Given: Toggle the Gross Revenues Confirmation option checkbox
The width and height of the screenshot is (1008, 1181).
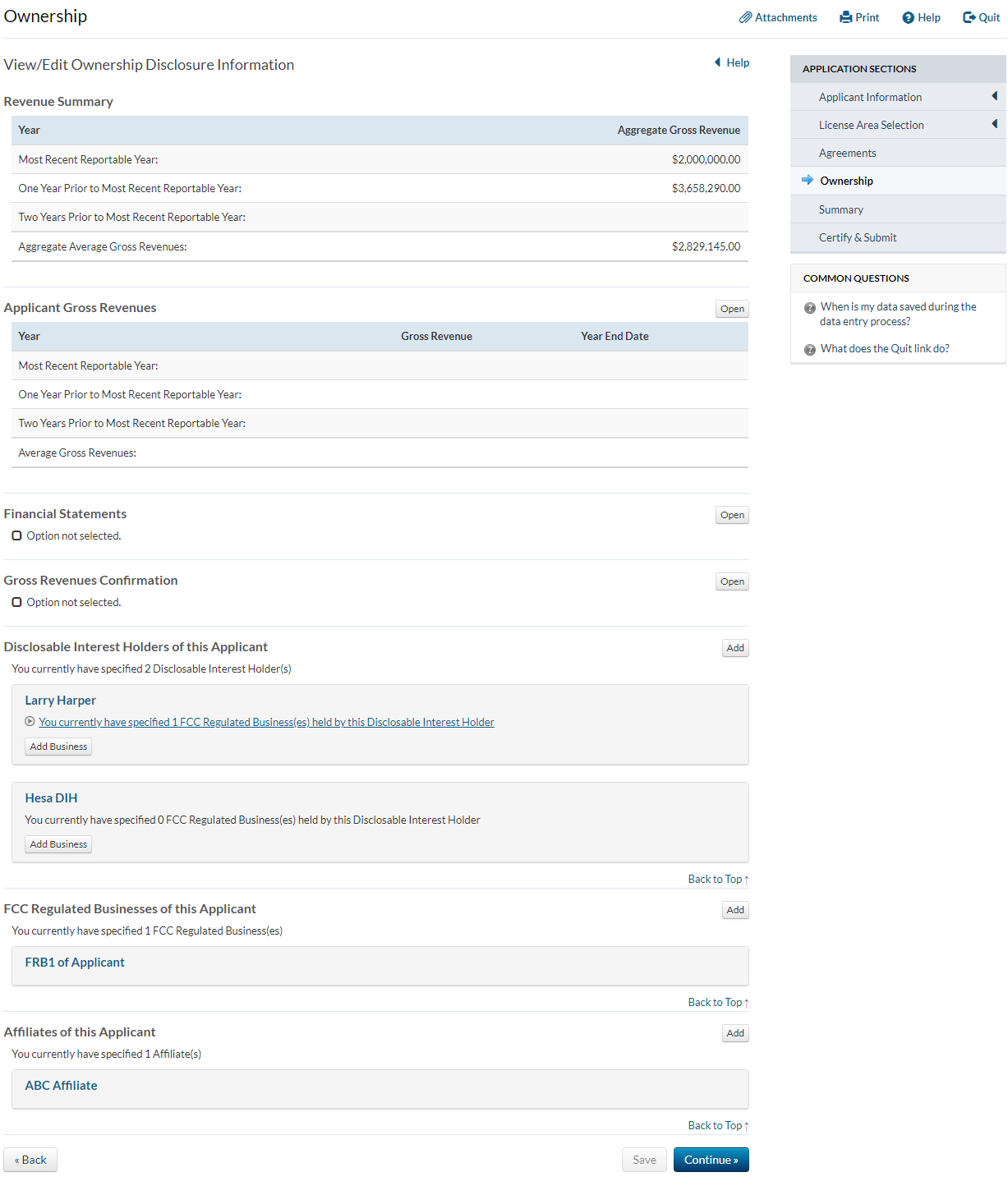Looking at the screenshot, I should coord(16,602).
